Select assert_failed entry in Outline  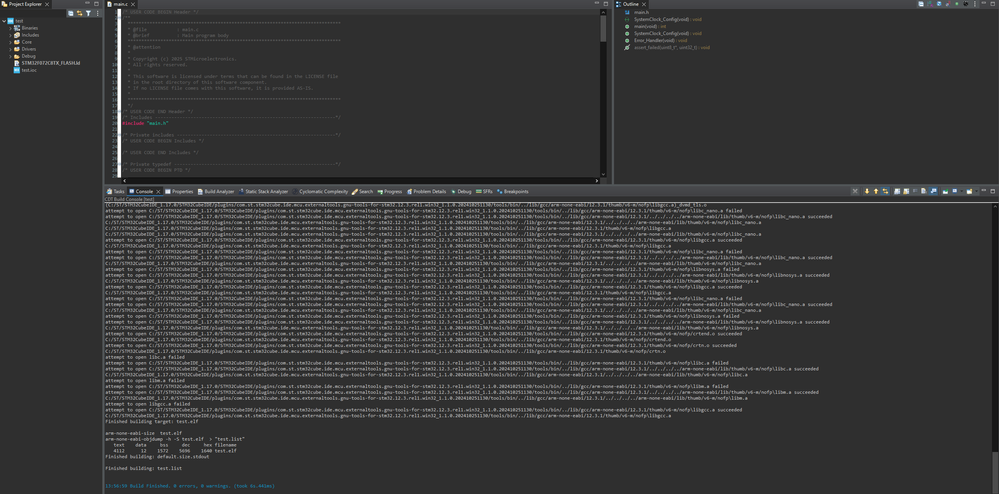pyautogui.click(x=672, y=47)
